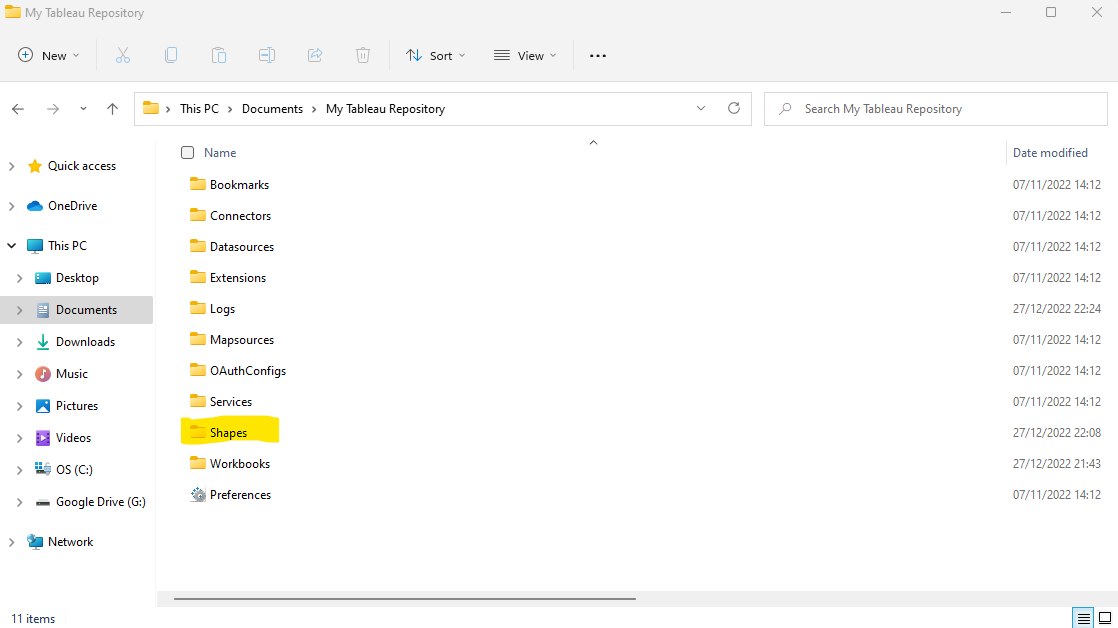This screenshot has height=628, width=1118.
Task: Go forward with the right arrow
Action: 53,109
